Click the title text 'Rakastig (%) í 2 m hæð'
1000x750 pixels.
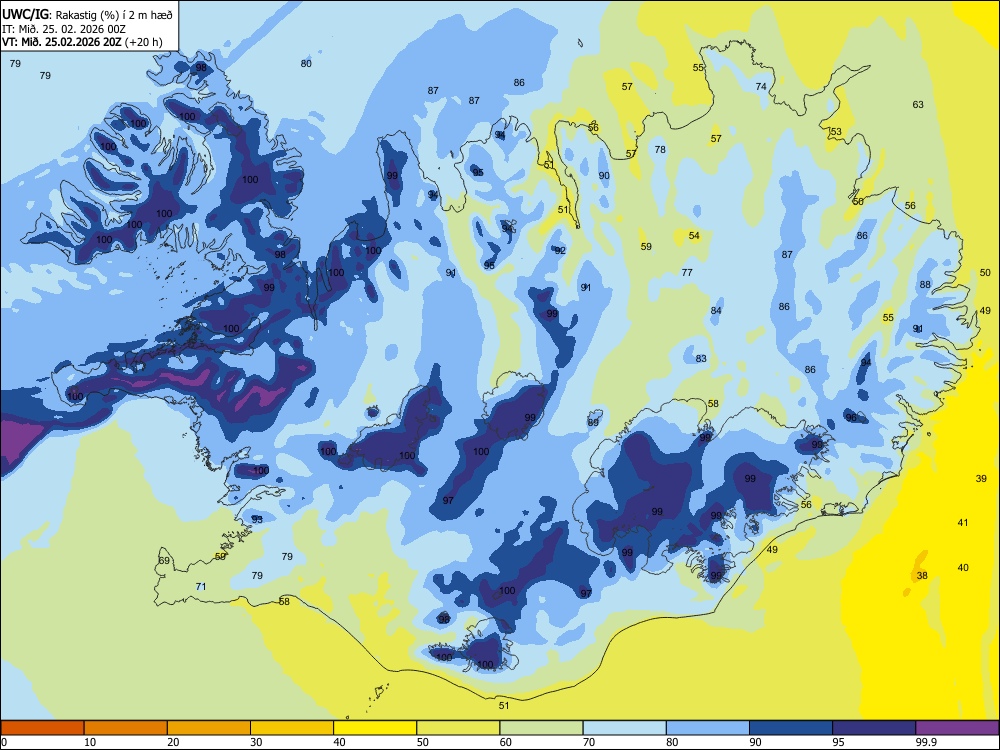(114, 15)
